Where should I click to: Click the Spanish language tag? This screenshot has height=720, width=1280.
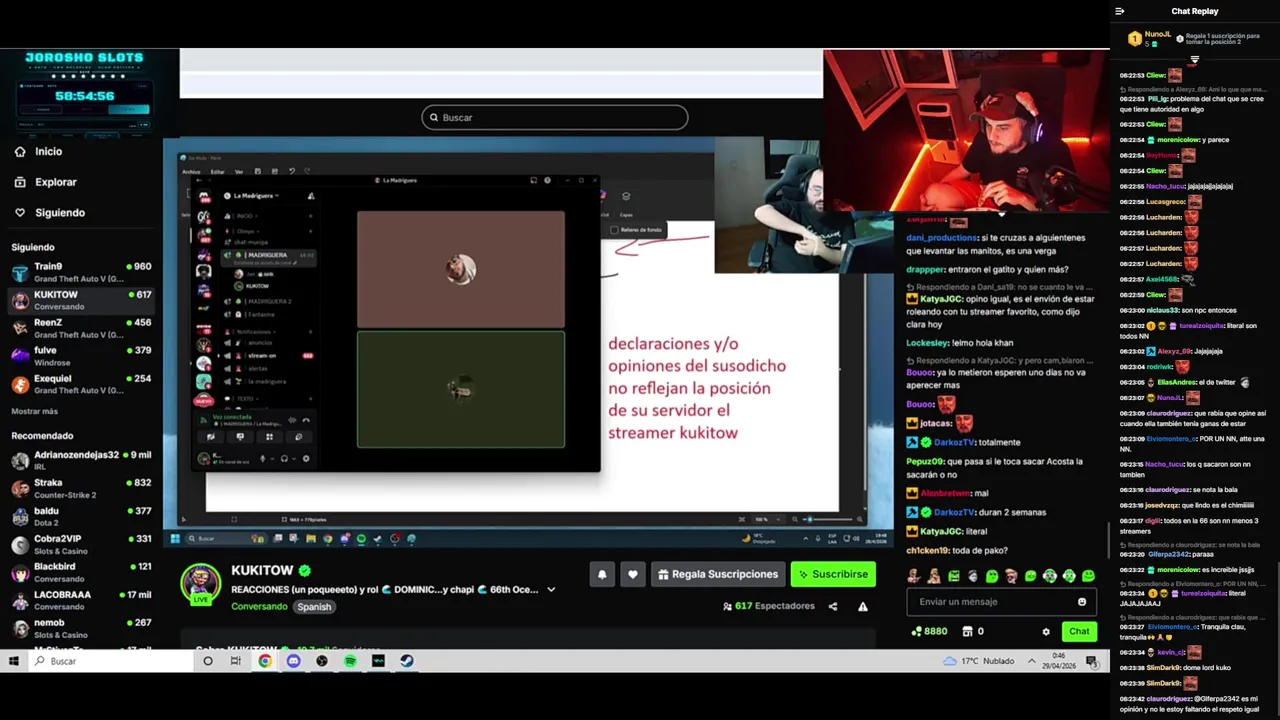tap(314, 607)
